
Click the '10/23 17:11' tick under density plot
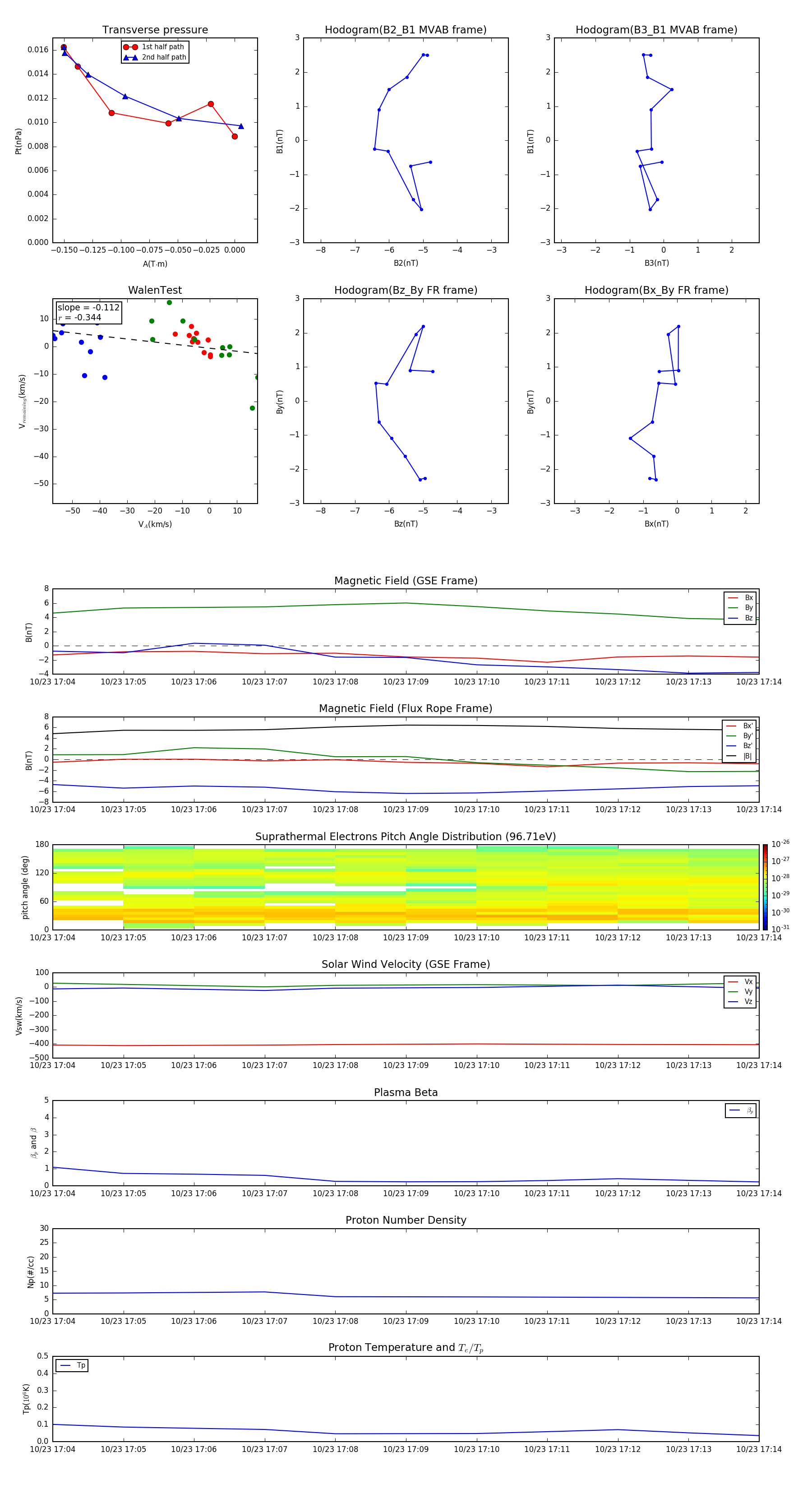[x=547, y=1321]
